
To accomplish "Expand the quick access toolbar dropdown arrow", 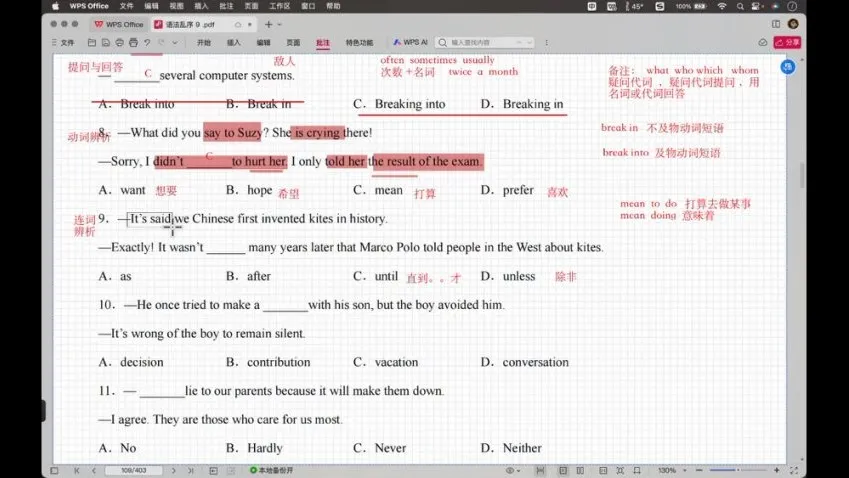I will [x=175, y=43].
